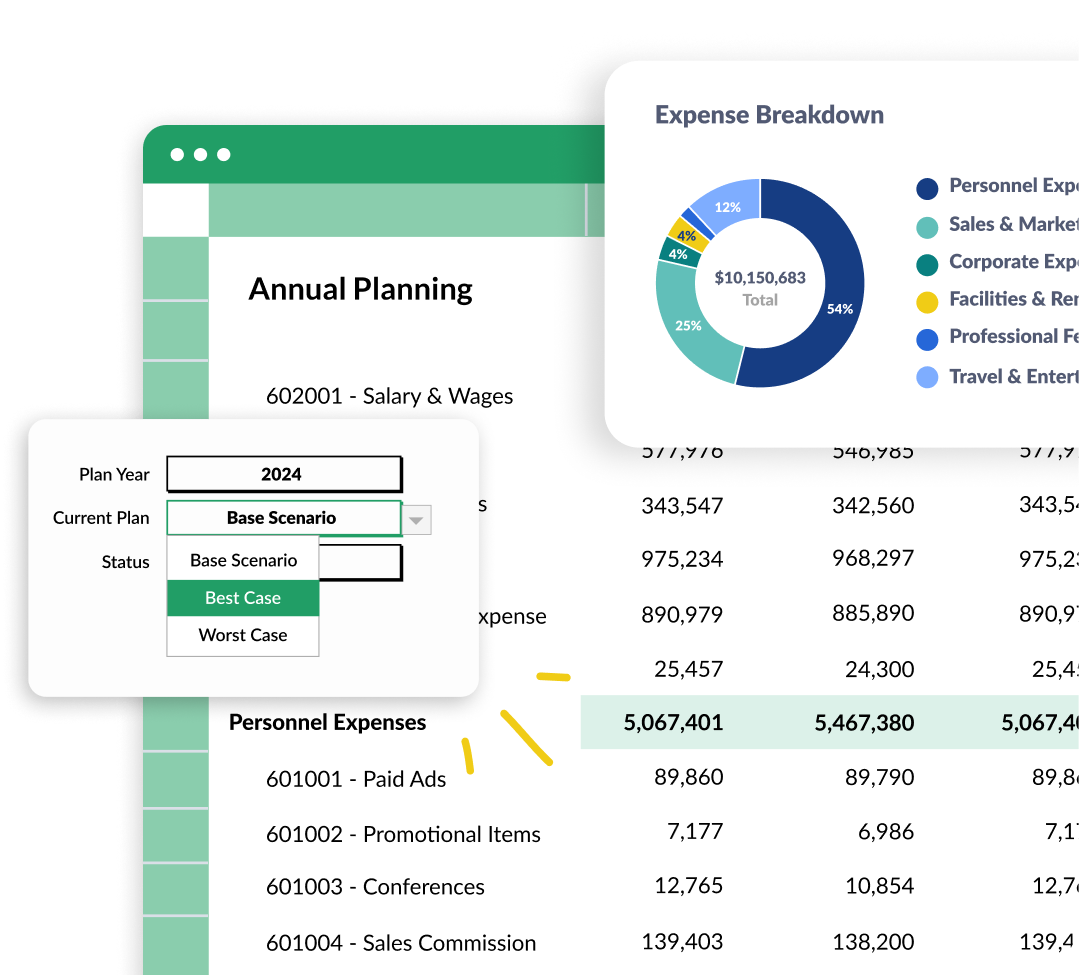Click the Corporate Expenses dark teal legend dot

927,265
